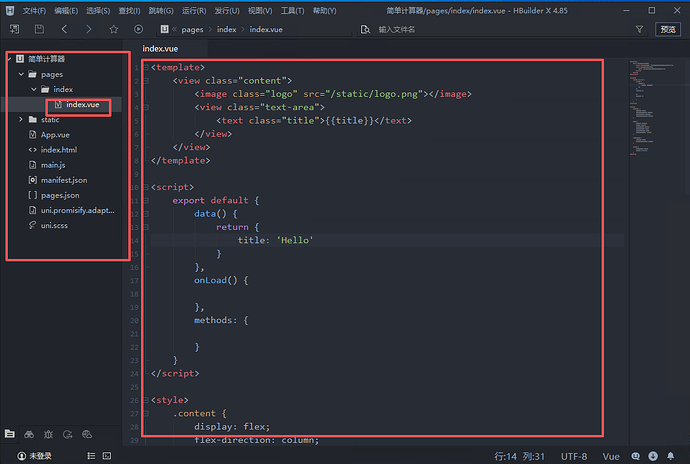
Task: Fold the template block at line 1
Action: tap(146, 67)
